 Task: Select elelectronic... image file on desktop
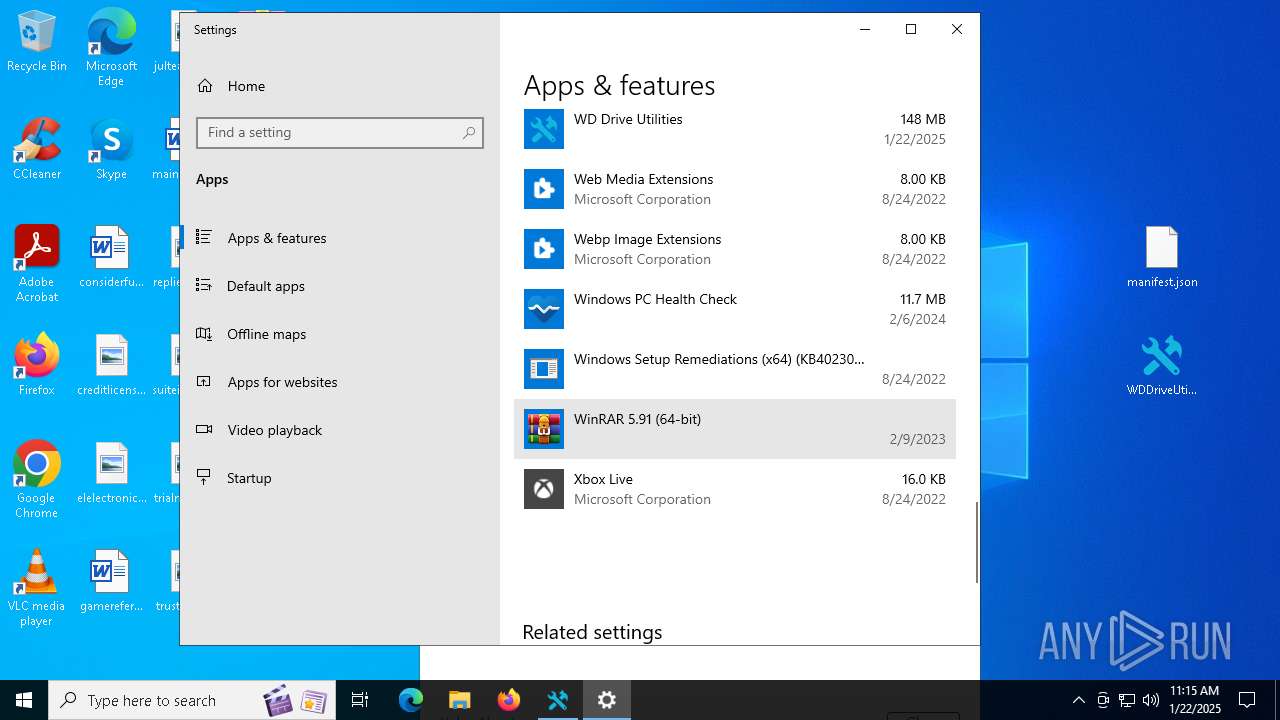(x=111, y=473)
